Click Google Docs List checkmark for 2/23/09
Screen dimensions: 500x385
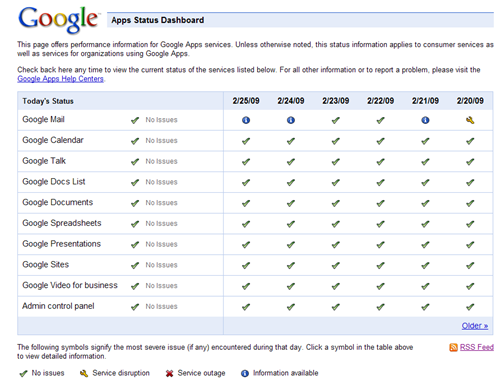pyautogui.click(x=336, y=182)
